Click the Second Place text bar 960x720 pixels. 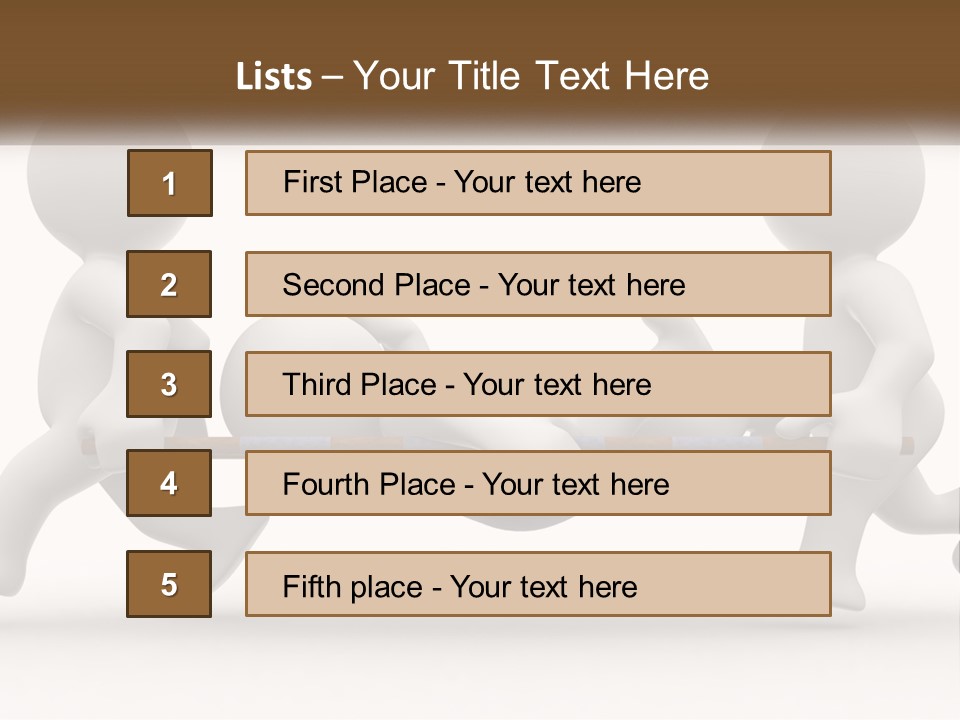point(538,284)
